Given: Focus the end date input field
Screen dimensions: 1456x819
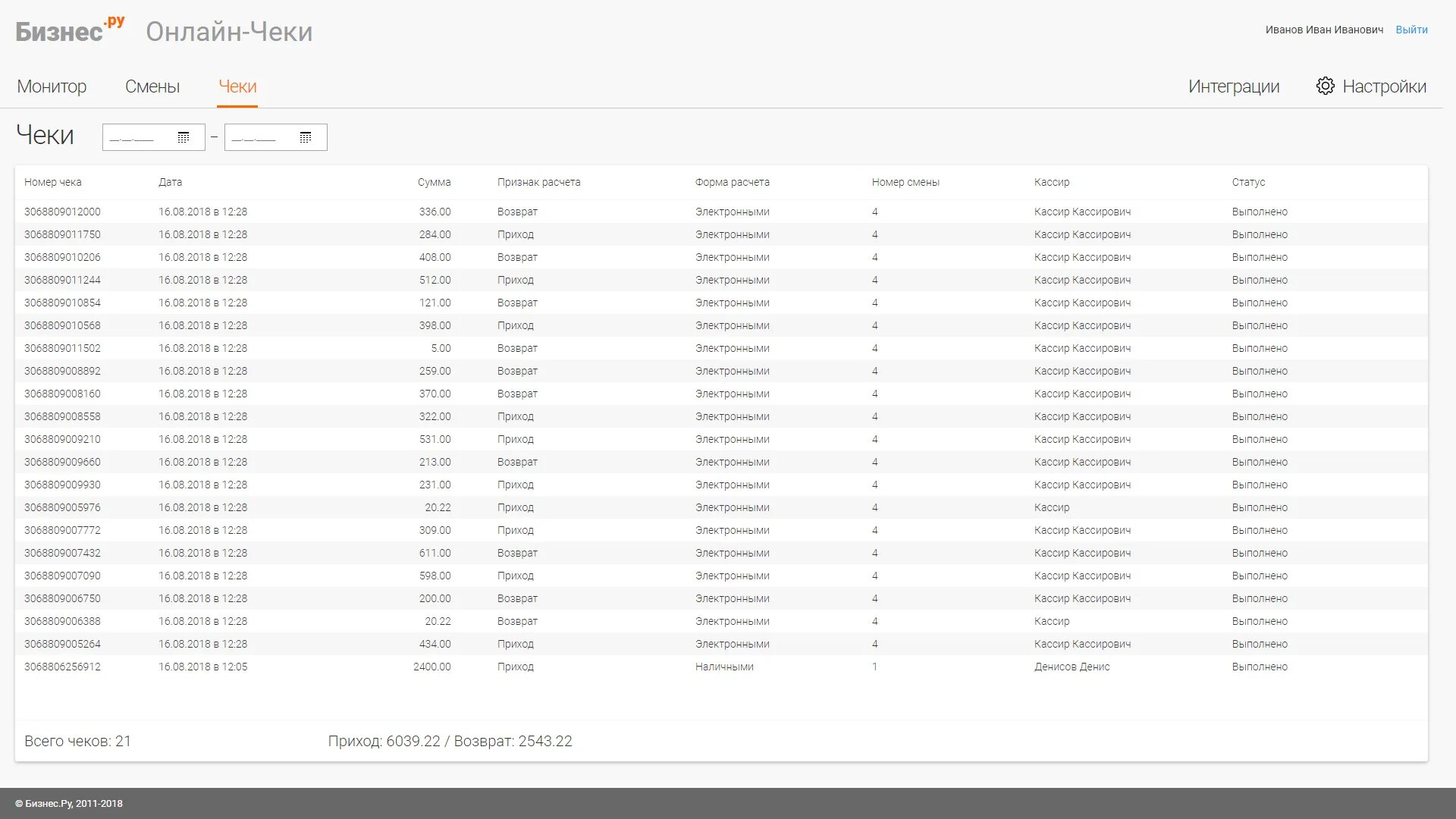Looking at the screenshot, I should point(276,137).
